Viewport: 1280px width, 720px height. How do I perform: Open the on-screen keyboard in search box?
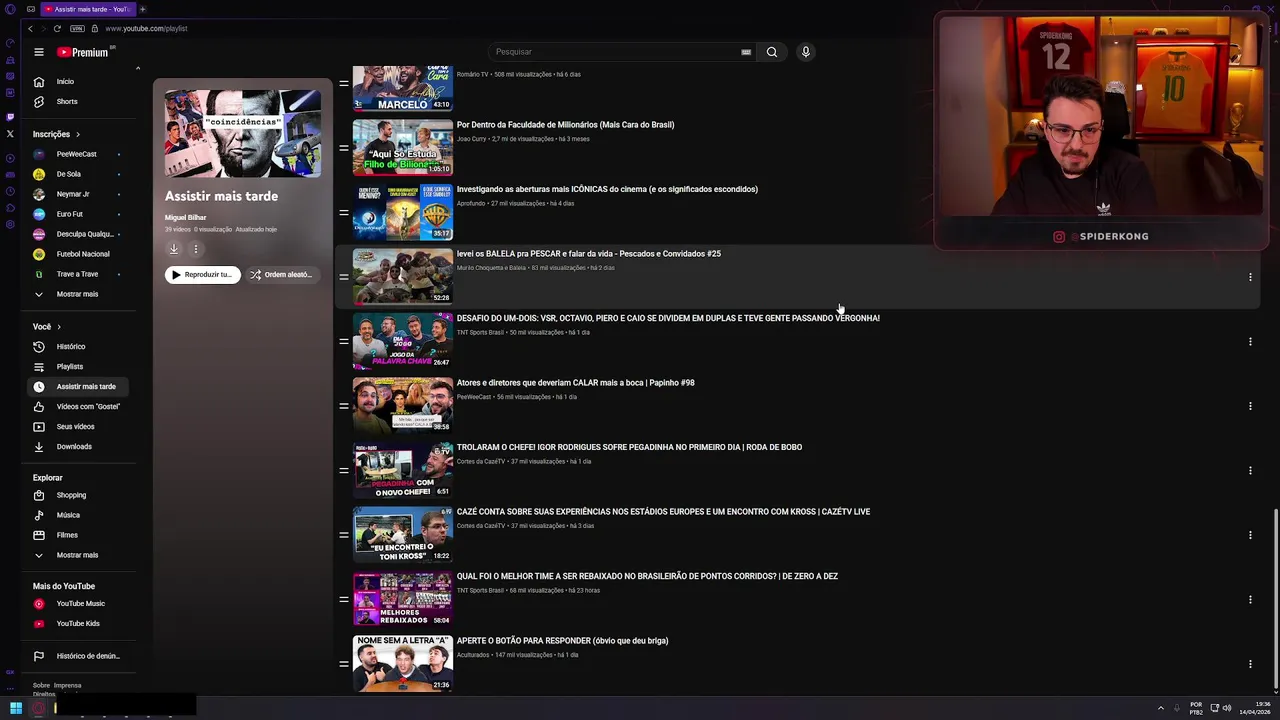[x=746, y=52]
